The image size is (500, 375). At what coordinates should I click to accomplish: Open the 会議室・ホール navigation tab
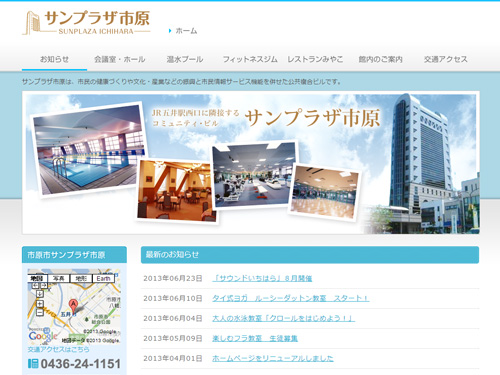[x=120, y=59]
